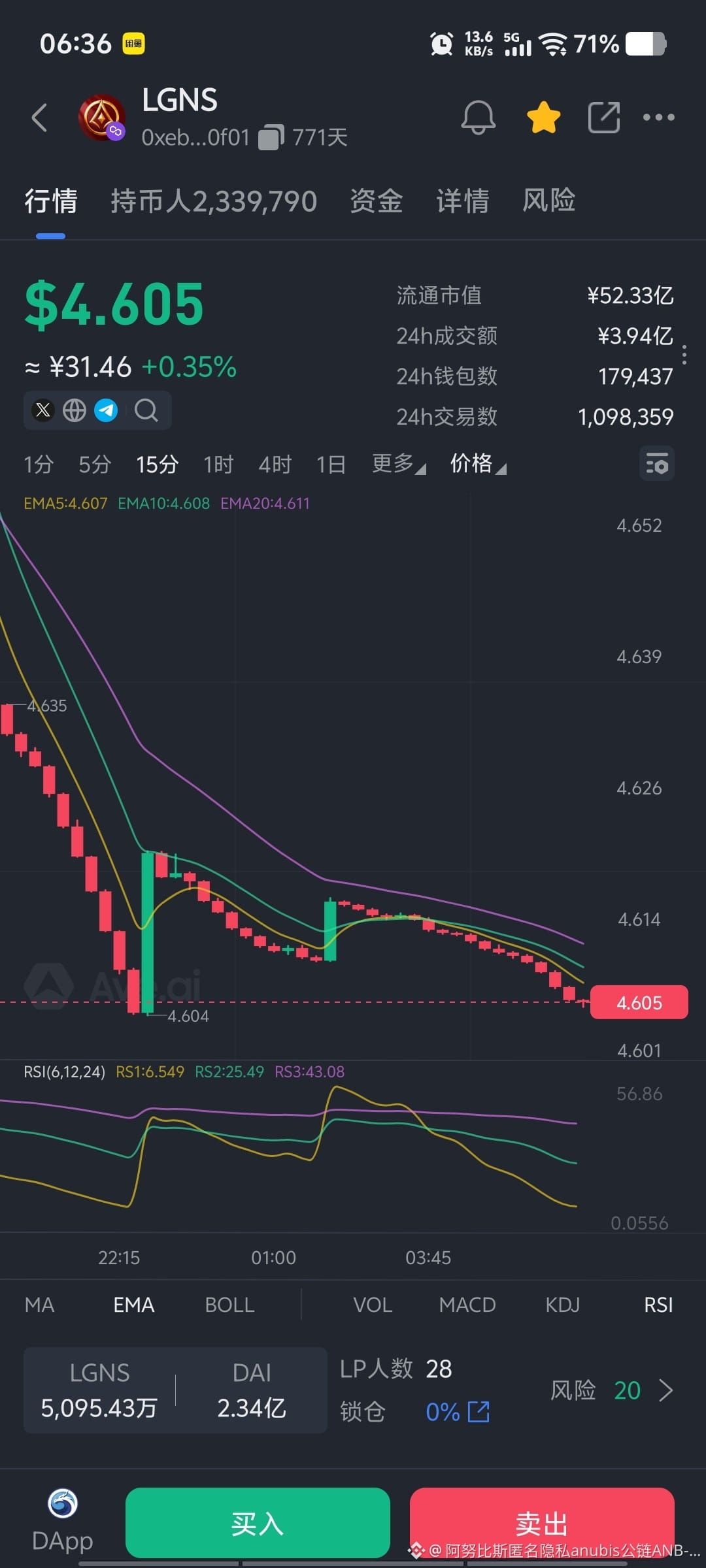The image size is (706, 1568).
Task: Toggle the RSI sub-indicator
Action: (658, 1305)
